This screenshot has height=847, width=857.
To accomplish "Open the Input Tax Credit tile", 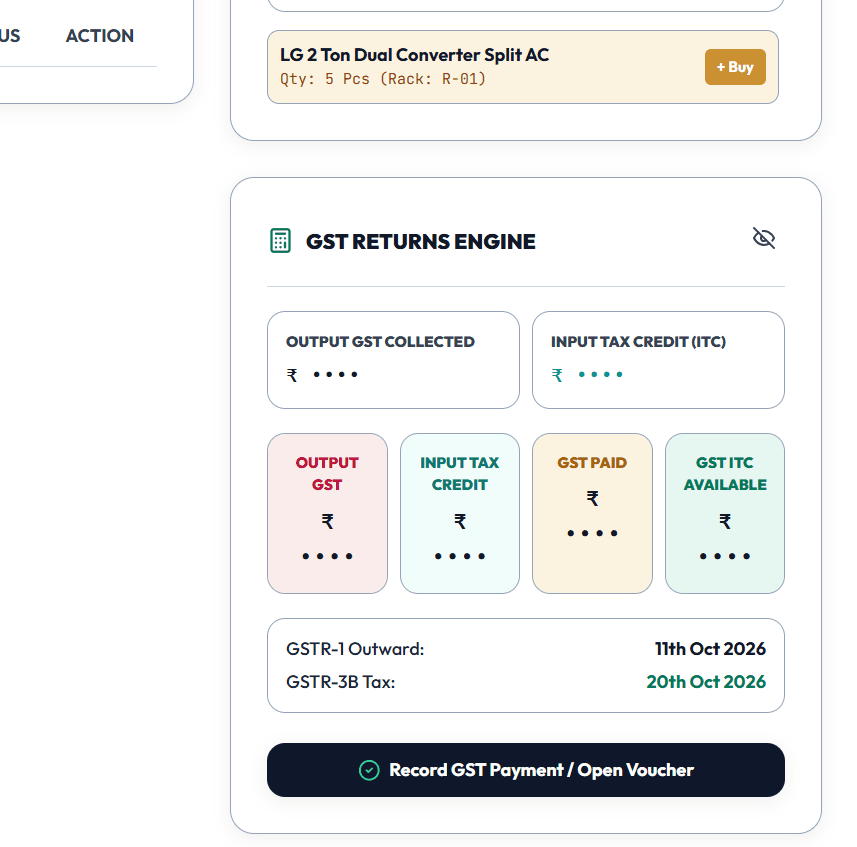I will point(460,513).
